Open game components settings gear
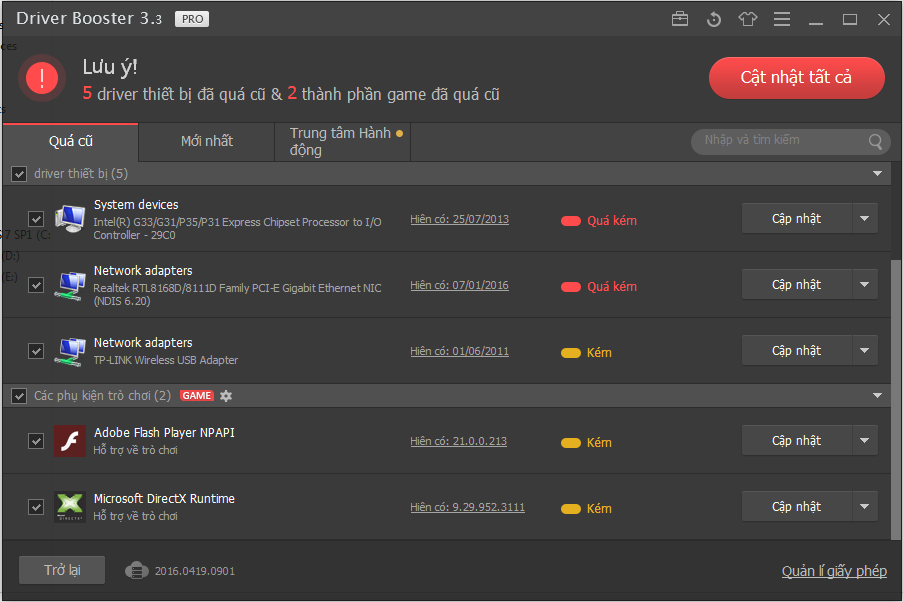 point(226,396)
